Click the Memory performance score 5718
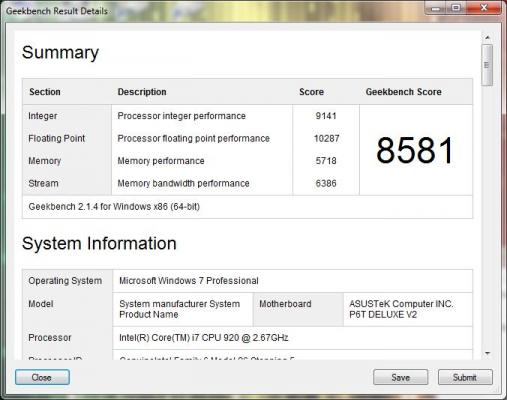Screen dimensions: 507x400 [326, 161]
